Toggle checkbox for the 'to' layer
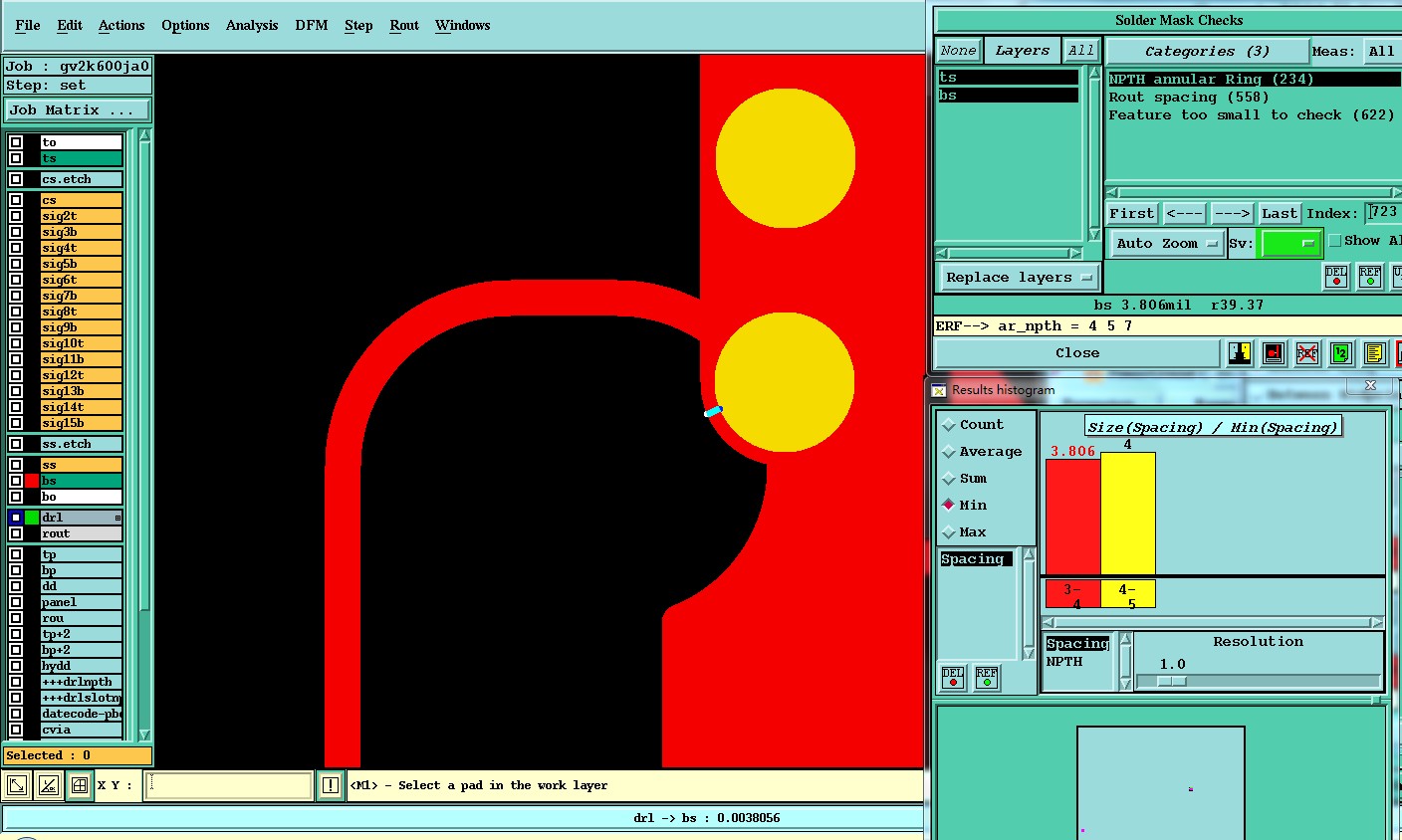The width and height of the screenshot is (1402, 840). pos(16,142)
